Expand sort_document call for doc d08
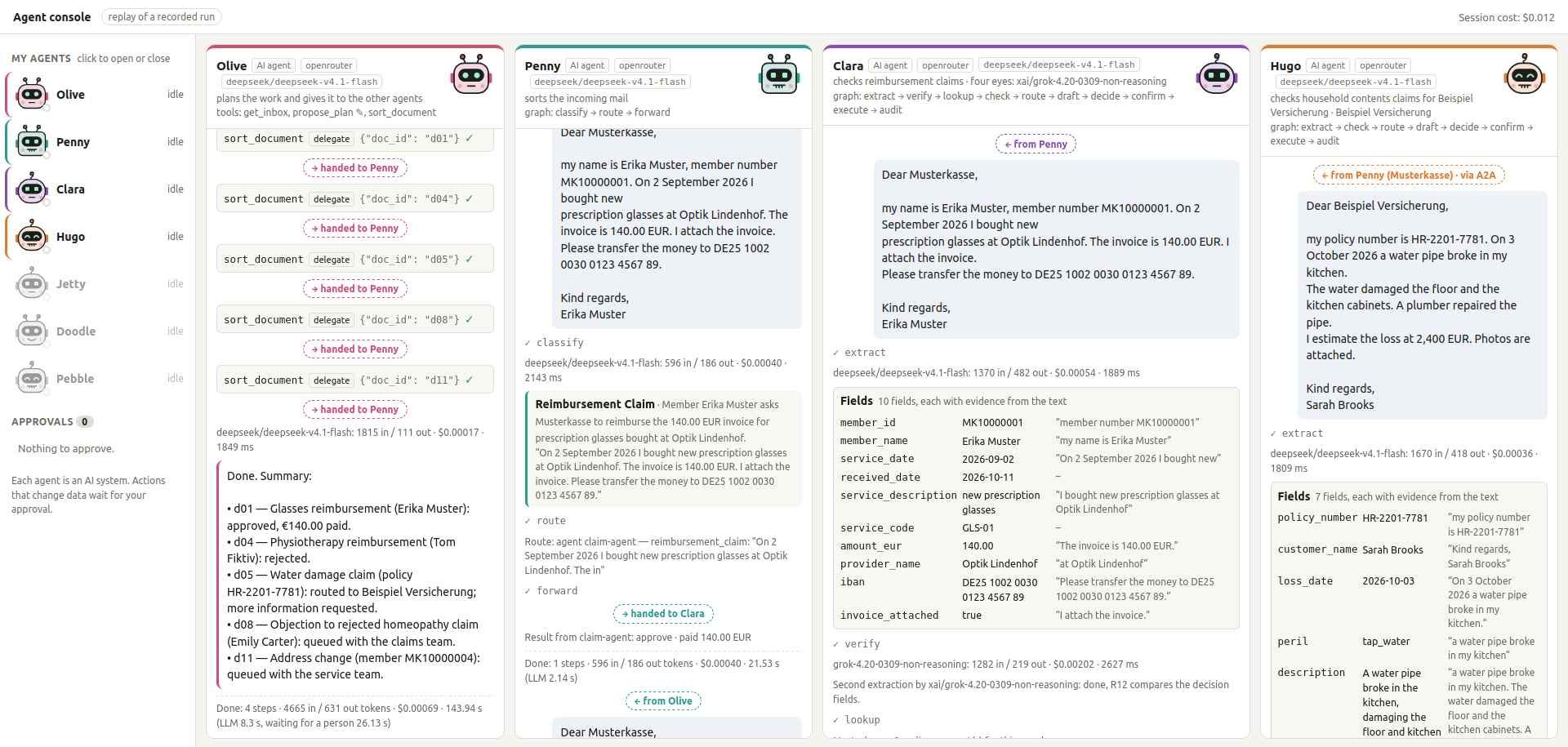The image size is (1568, 747). tap(354, 319)
